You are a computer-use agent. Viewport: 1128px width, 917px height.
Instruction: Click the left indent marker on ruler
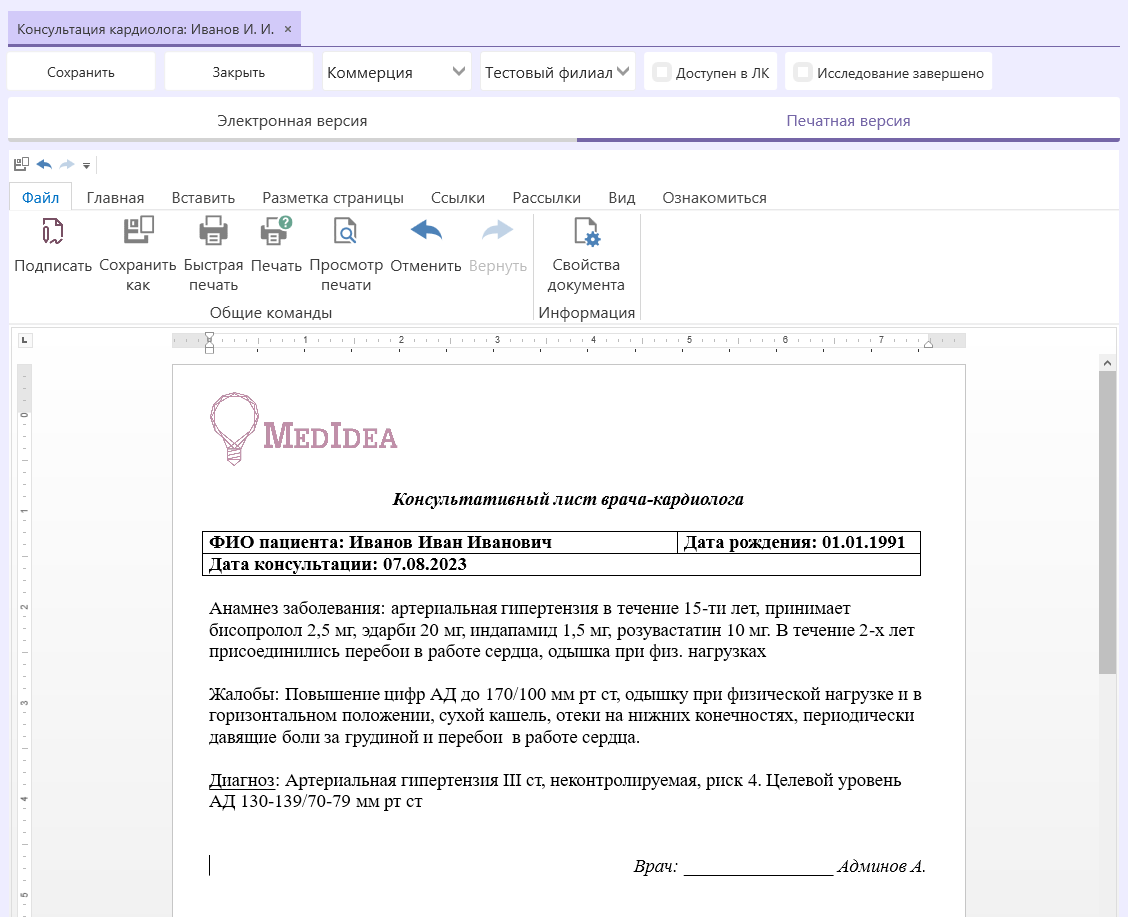[209, 342]
